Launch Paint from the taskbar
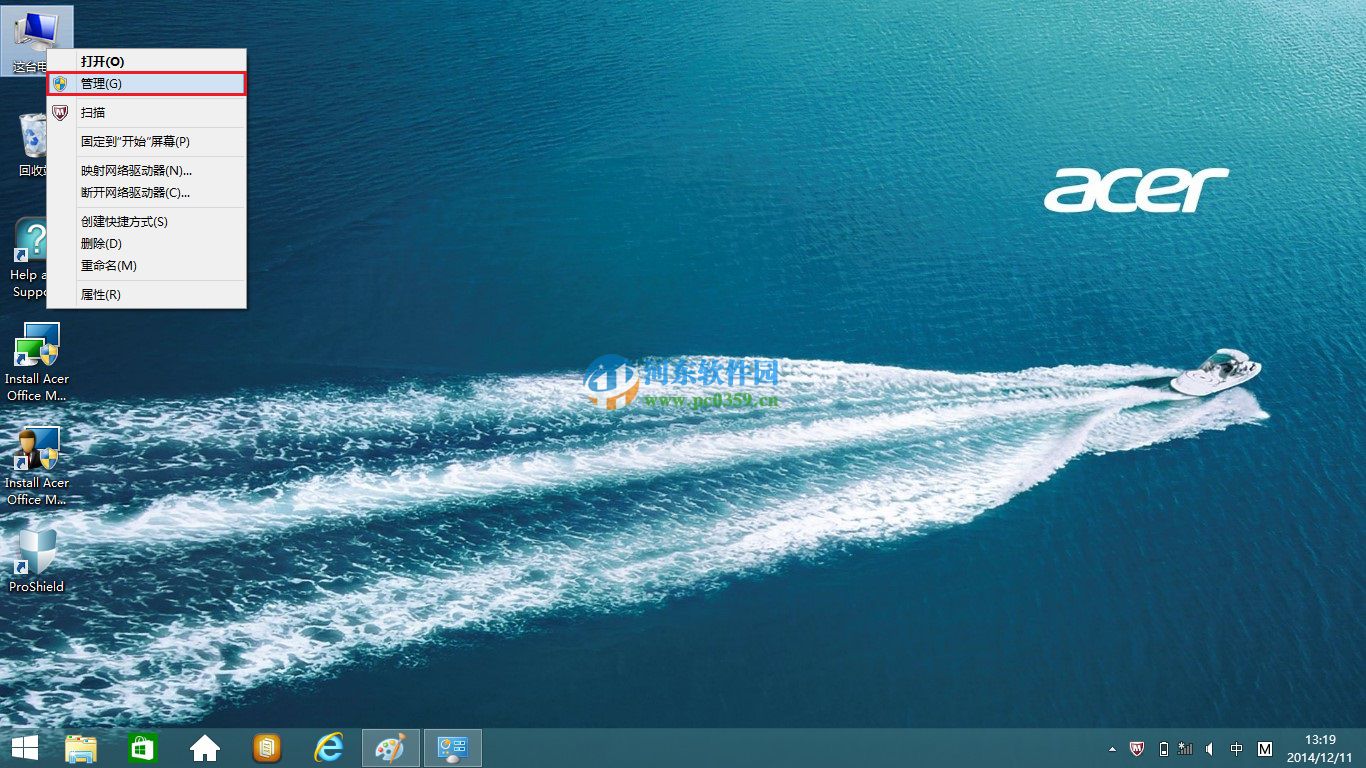 pyautogui.click(x=390, y=747)
